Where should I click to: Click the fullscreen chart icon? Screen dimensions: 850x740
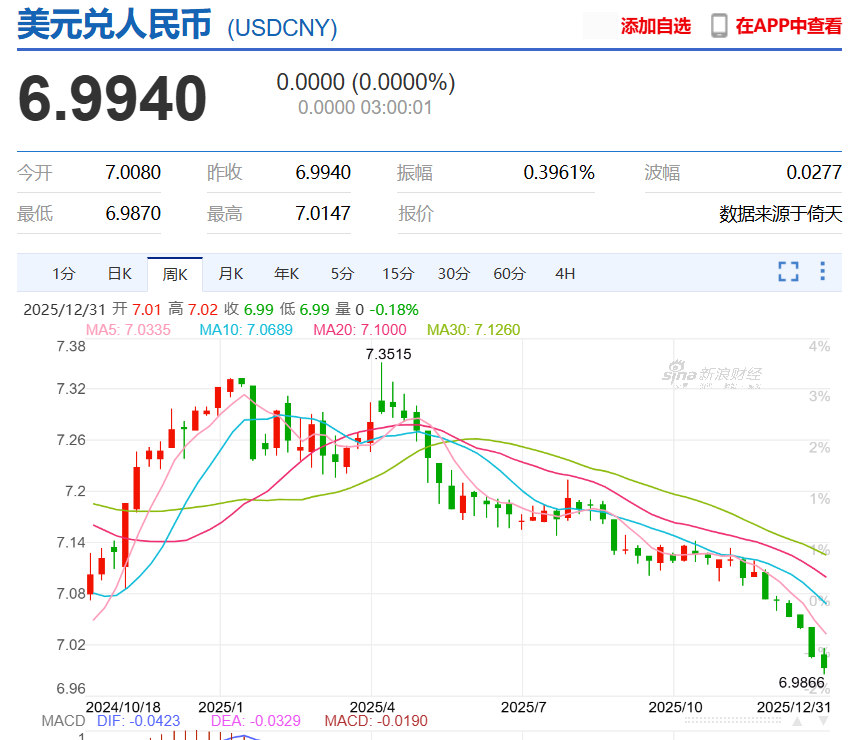(788, 272)
